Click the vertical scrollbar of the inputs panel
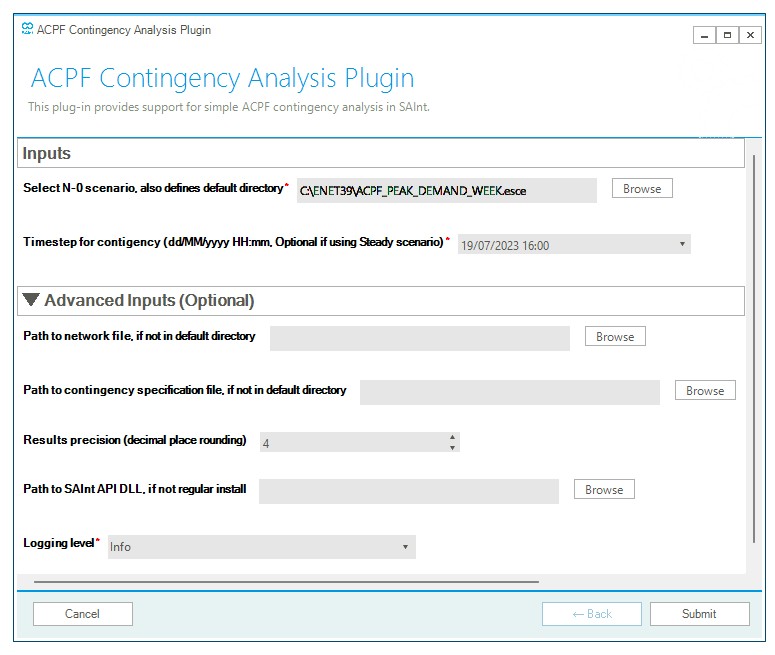Screen dimensions: 775x655 point(753,349)
